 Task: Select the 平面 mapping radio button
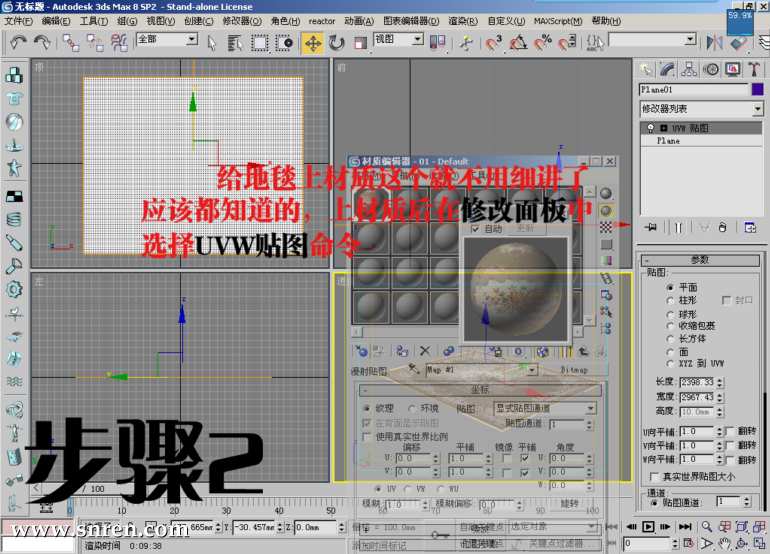[670, 287]
